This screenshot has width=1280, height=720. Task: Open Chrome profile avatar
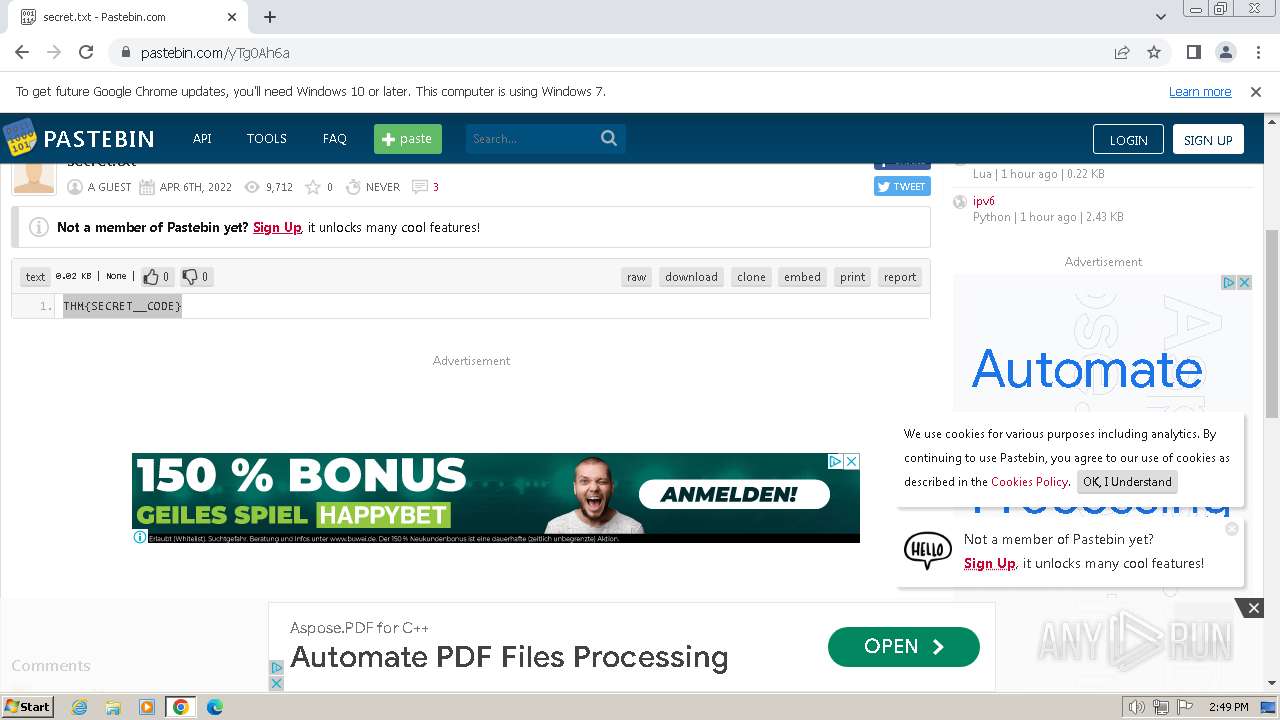pos(1226,52)
